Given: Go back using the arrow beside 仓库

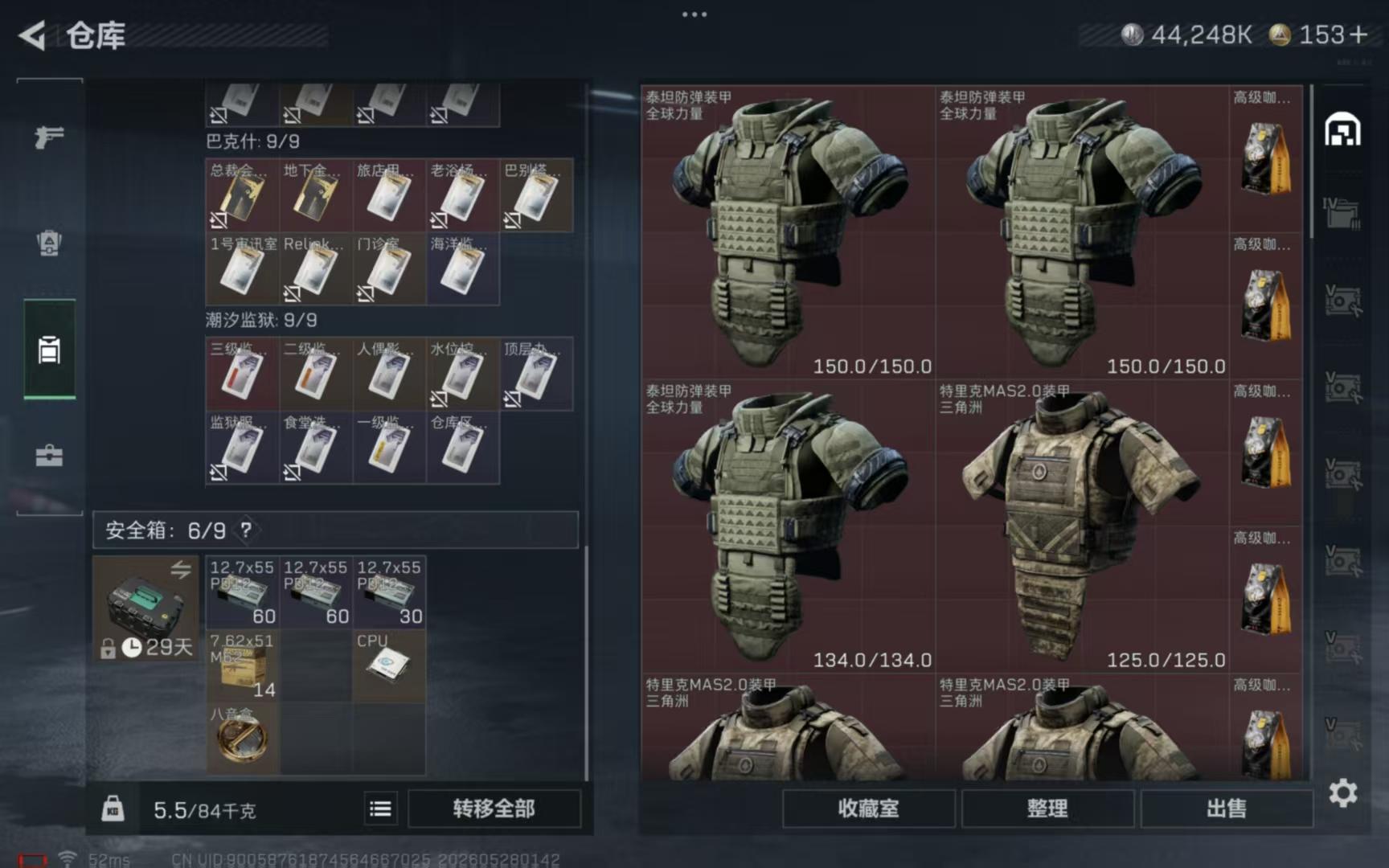Looking at the screenshot, I should point(33,35).
